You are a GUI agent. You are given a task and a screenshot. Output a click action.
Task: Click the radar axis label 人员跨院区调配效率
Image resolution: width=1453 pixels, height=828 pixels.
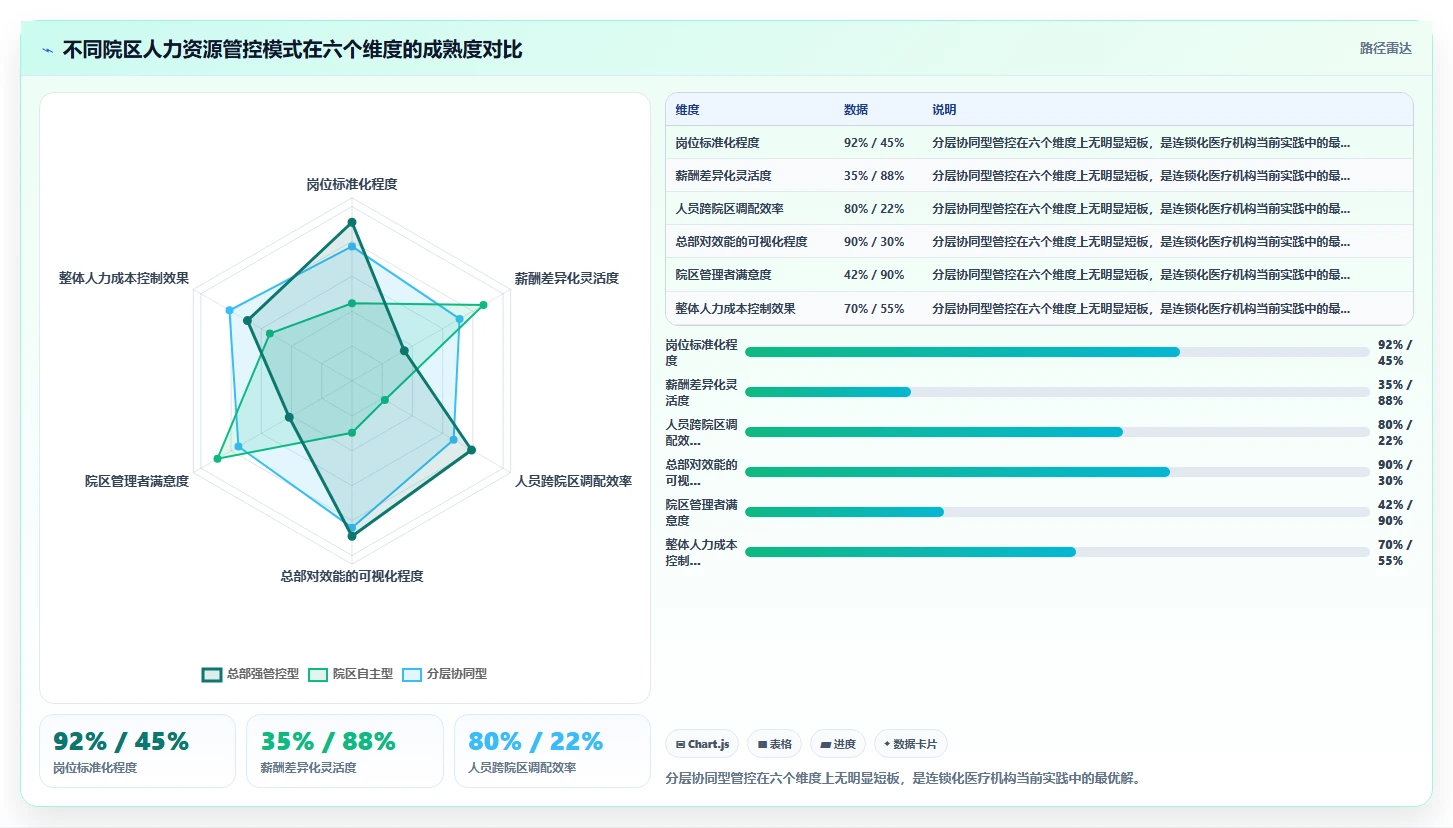(x=573, y=482)
